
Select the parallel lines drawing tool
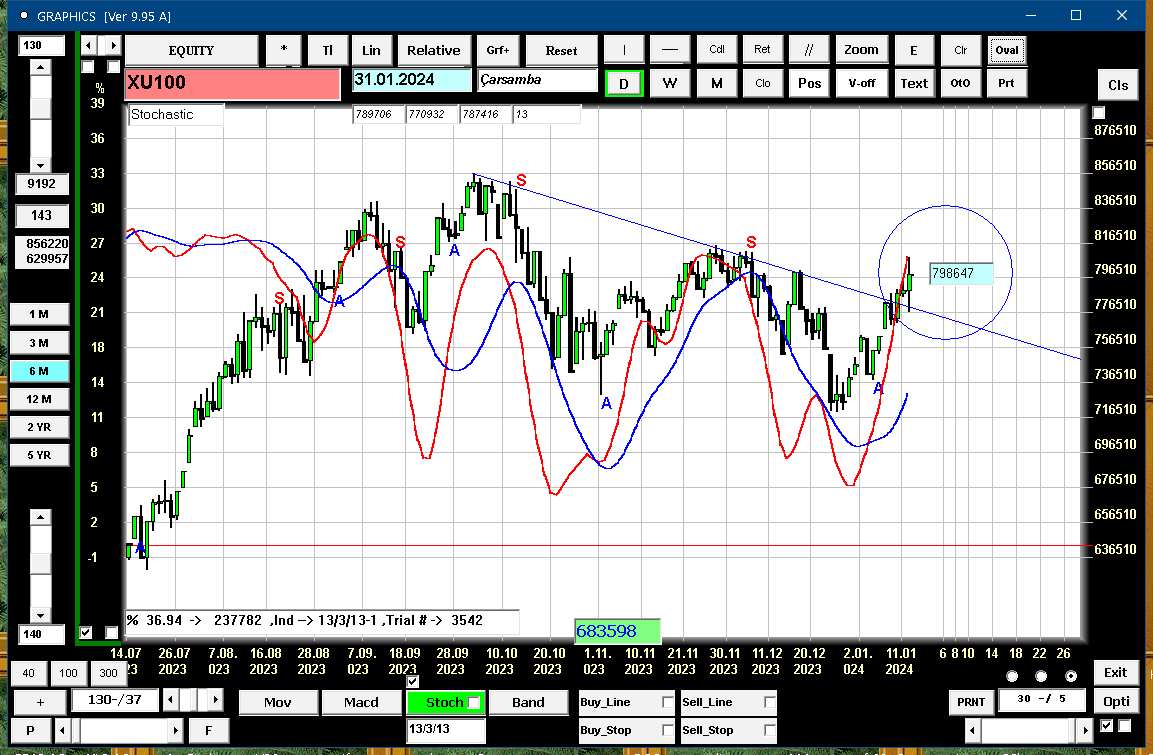click(809, 50)
